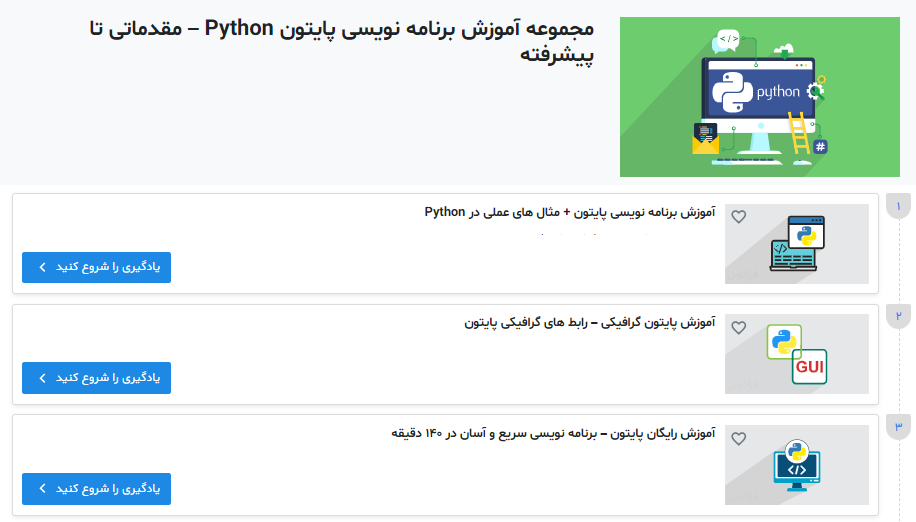This screenshot has height=522, width=916.
Task: Open title آموزش برنامه نویسی پایتون + مثال های عملی
Action: click(x=570, y=212)
